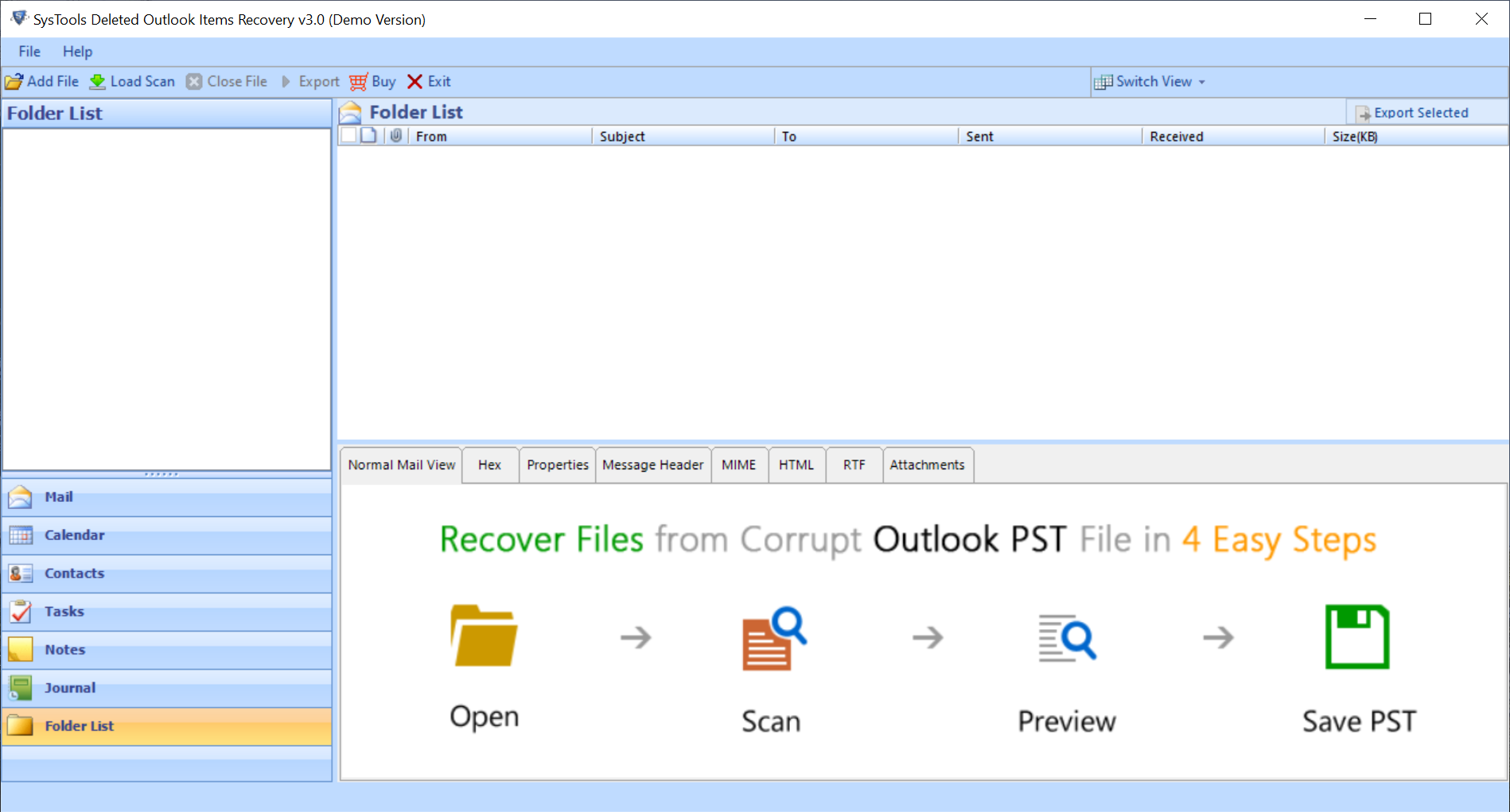
Task: Click the attachment column header icon
Action: click(x=396, y=136)
